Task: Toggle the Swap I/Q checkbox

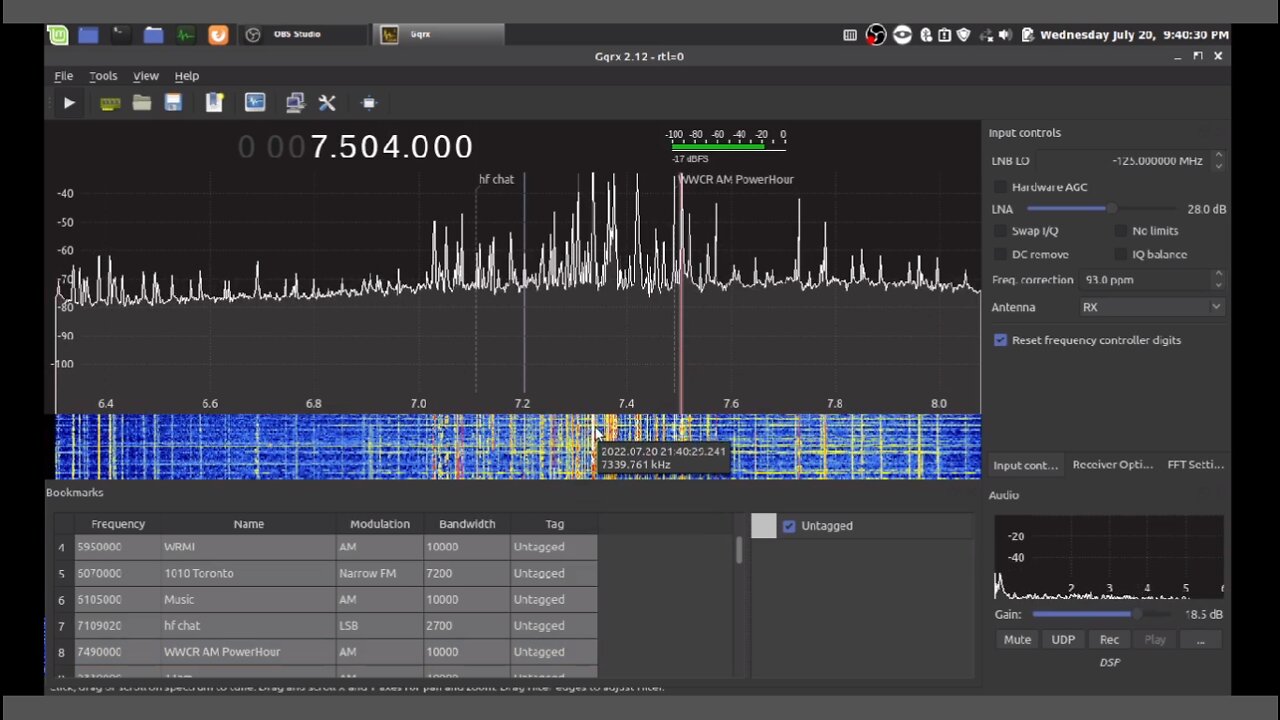Action: (1001, 231)
